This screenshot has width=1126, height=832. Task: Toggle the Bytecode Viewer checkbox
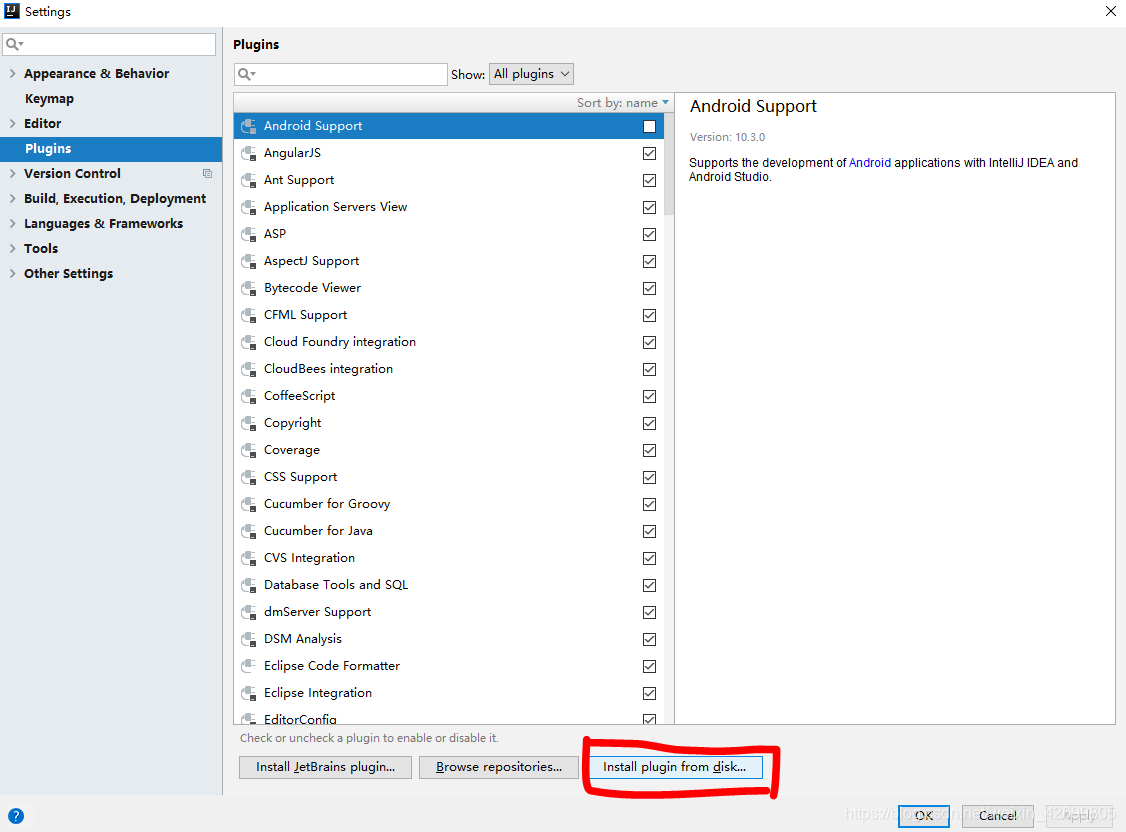(649, 289)
